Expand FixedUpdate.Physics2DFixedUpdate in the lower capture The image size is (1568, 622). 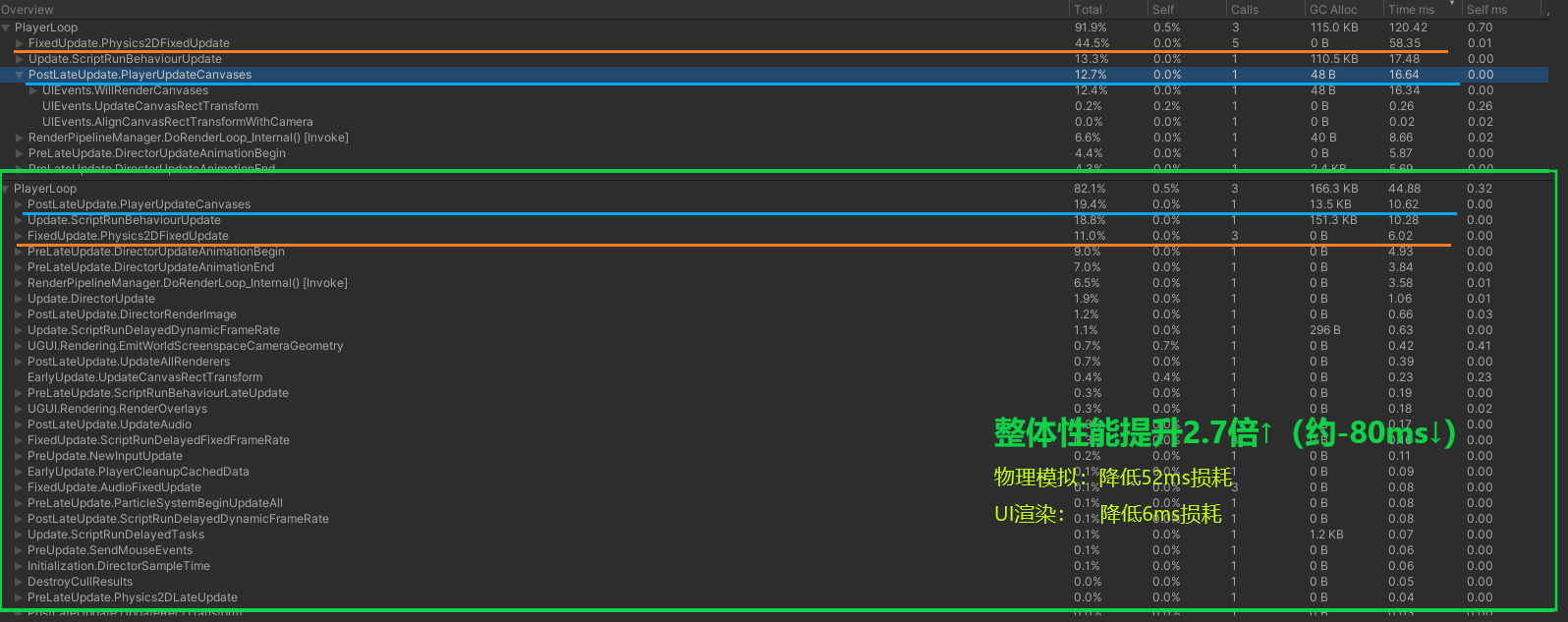(x=19, y=236)
